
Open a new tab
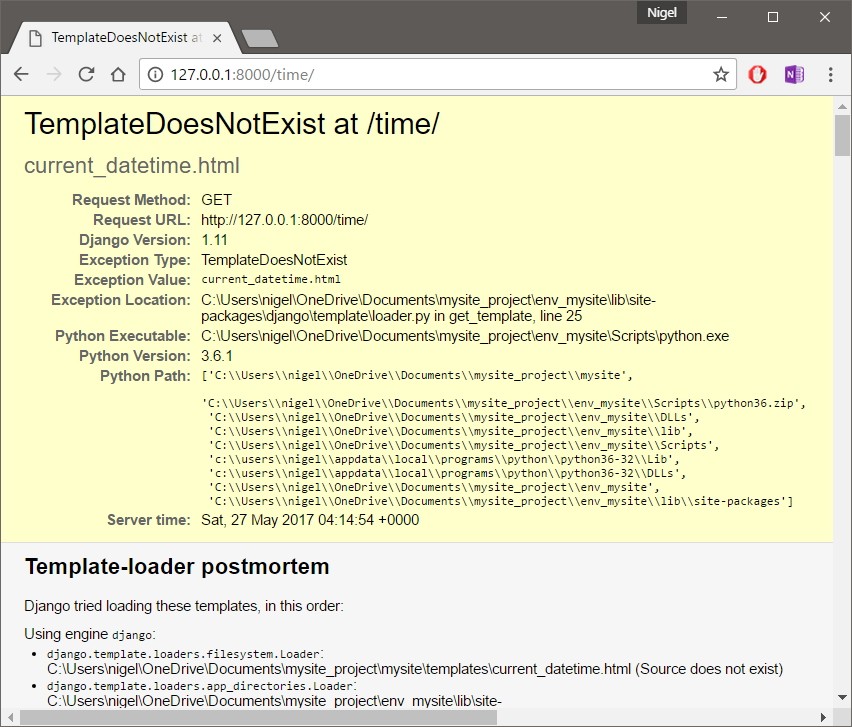tap(260, 39)
